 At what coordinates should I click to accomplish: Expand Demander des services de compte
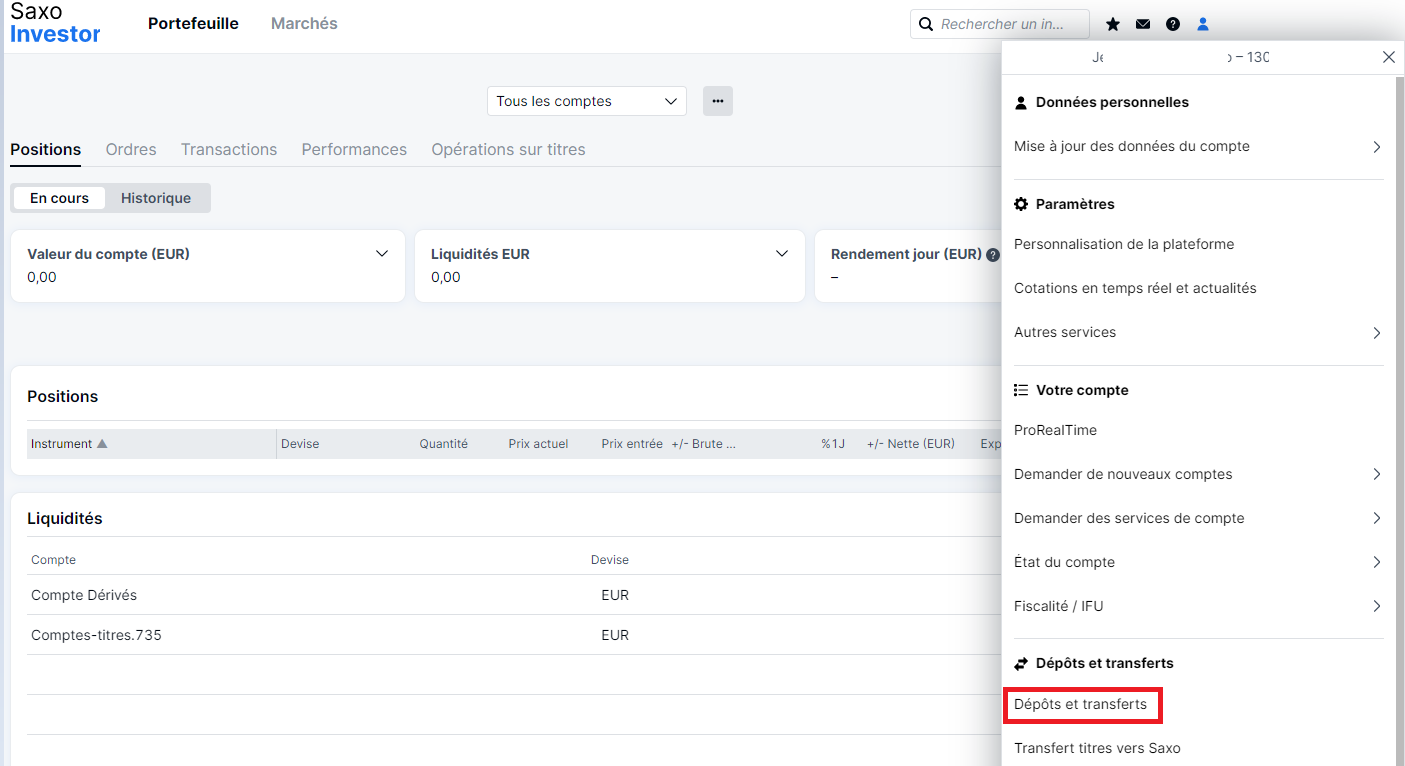[1198, 518]
